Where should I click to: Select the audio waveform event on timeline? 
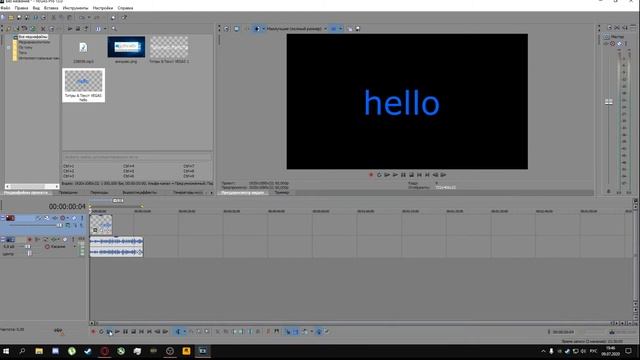point(116,247)
